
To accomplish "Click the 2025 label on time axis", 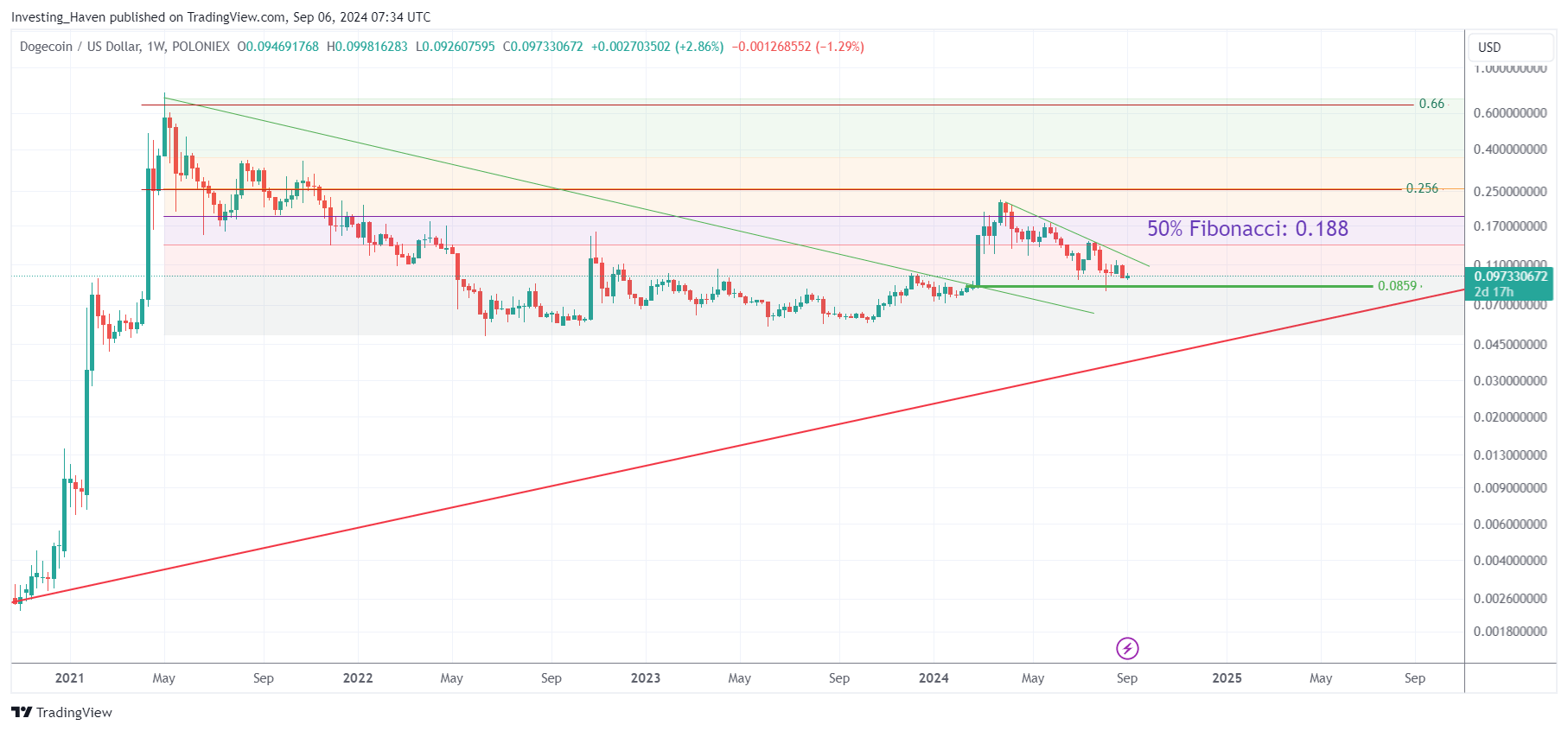I will pos(1227,678).
